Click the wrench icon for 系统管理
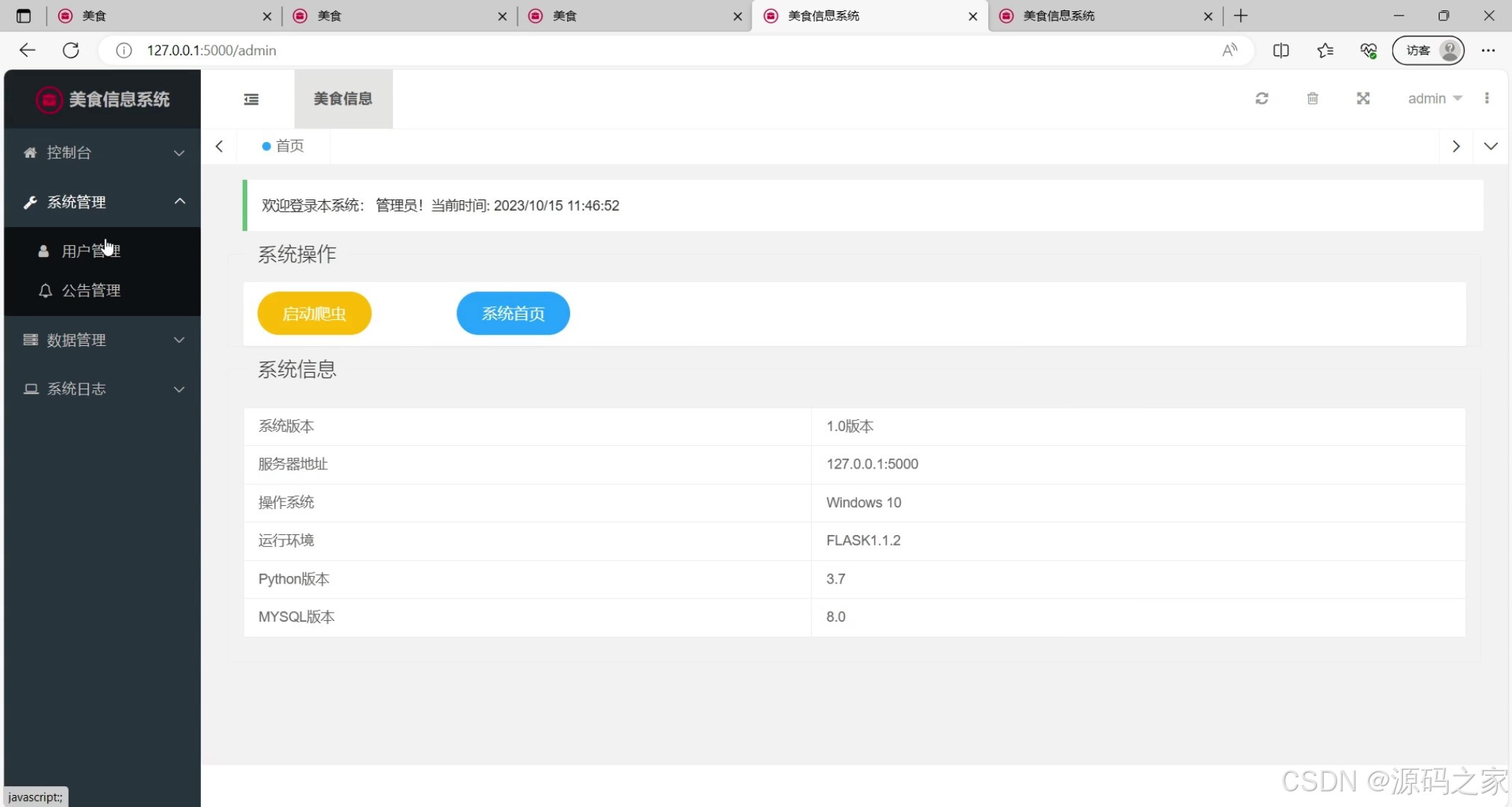1512x807 pixels. click(30, 202)
